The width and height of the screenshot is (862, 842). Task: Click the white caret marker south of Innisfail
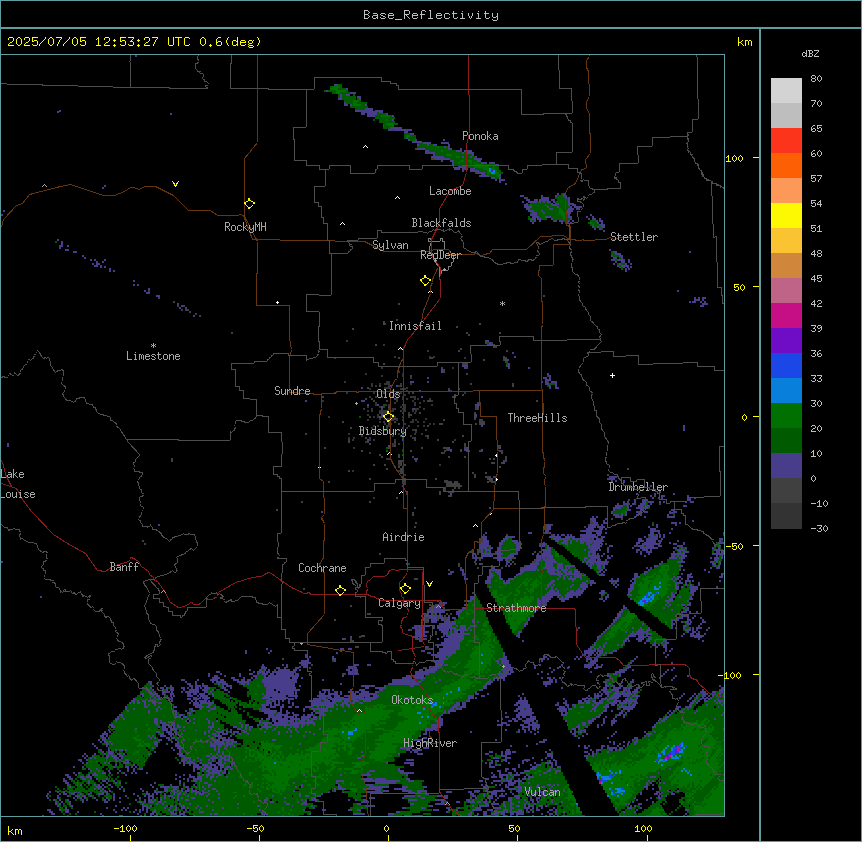click(400, 348)
